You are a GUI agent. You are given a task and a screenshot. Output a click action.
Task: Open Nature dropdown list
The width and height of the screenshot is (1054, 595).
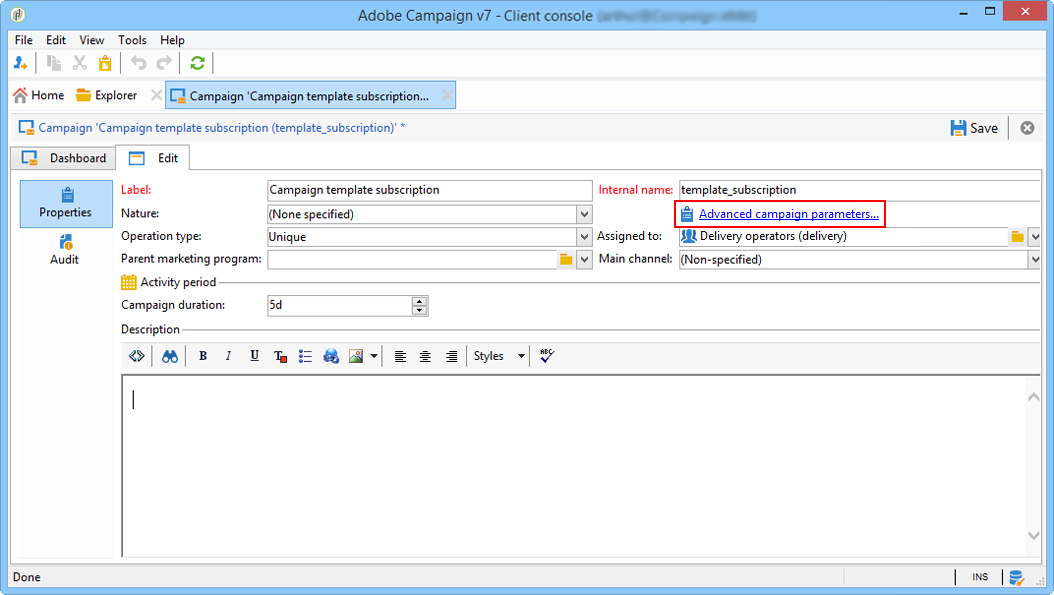tap(584, 214)
